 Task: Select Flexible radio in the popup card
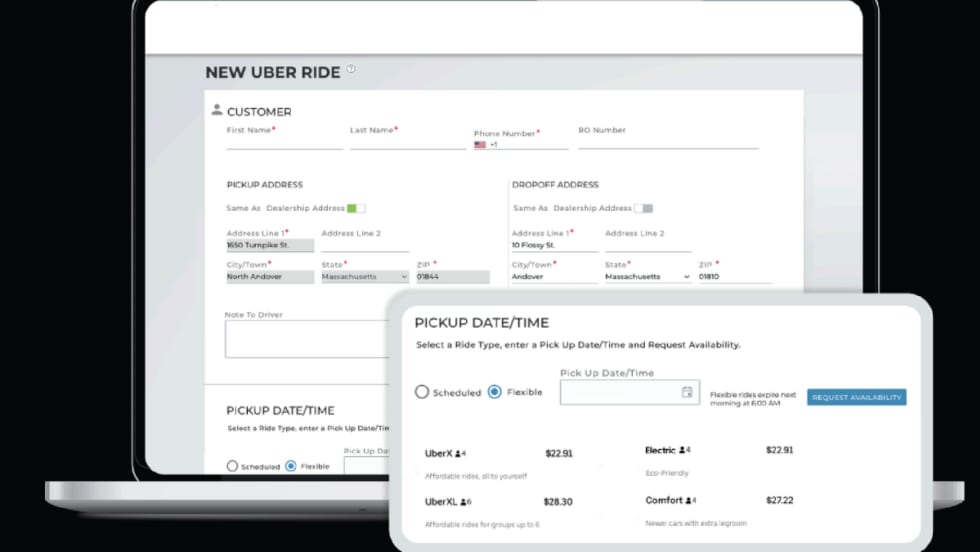(494, 392)
